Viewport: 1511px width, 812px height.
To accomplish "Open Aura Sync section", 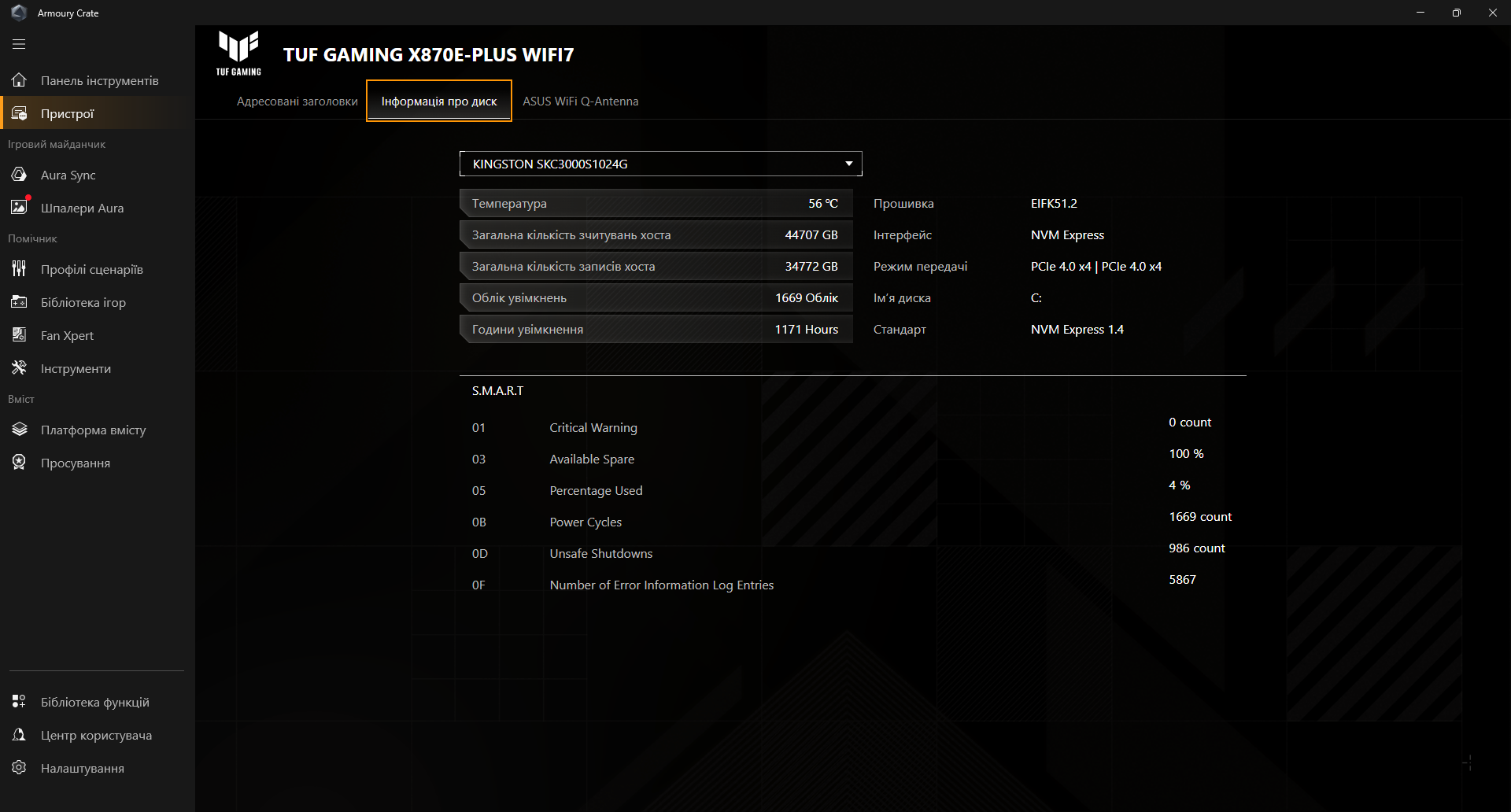I will click(x=98, y=175).
